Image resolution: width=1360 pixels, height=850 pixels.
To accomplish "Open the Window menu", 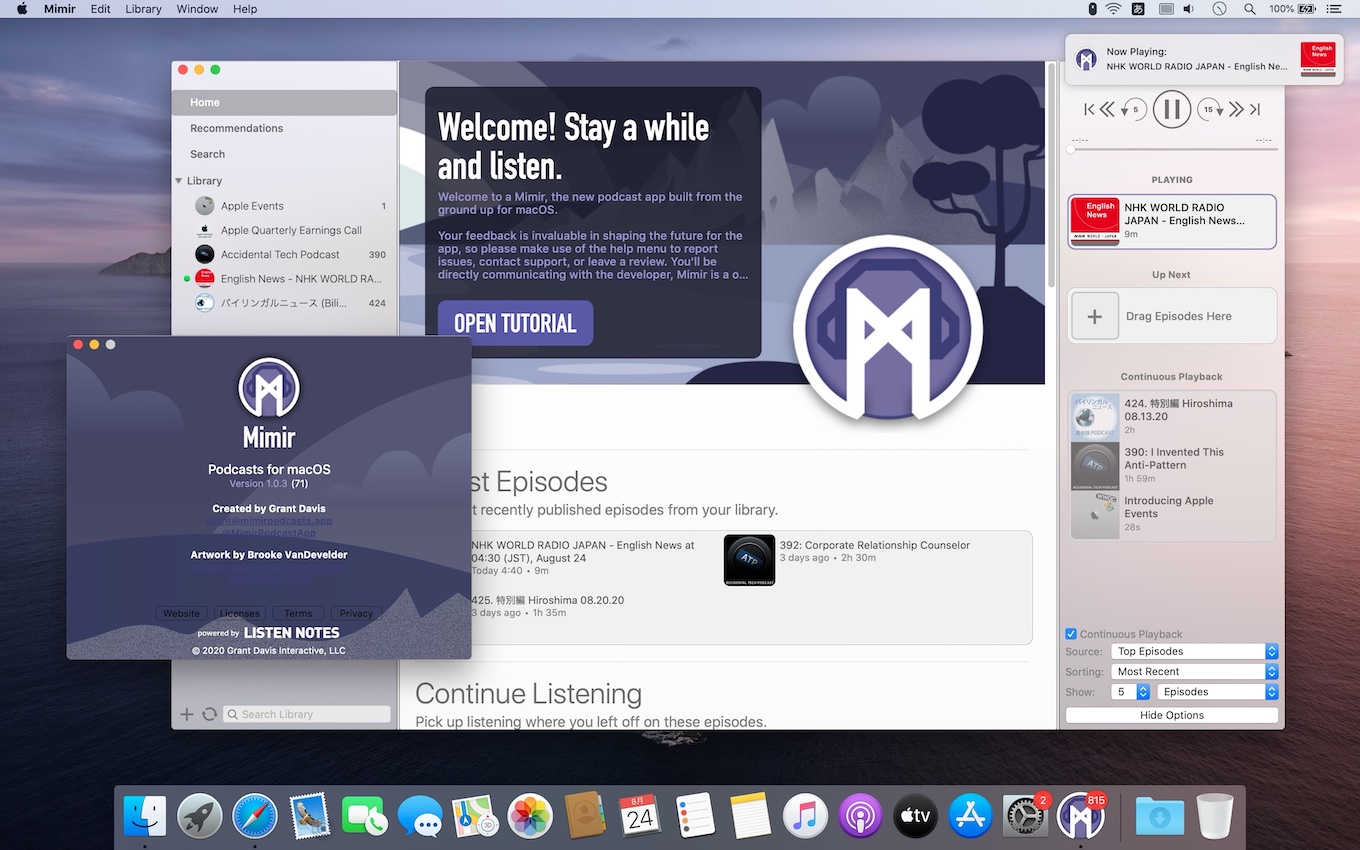I will coord(197,9).
